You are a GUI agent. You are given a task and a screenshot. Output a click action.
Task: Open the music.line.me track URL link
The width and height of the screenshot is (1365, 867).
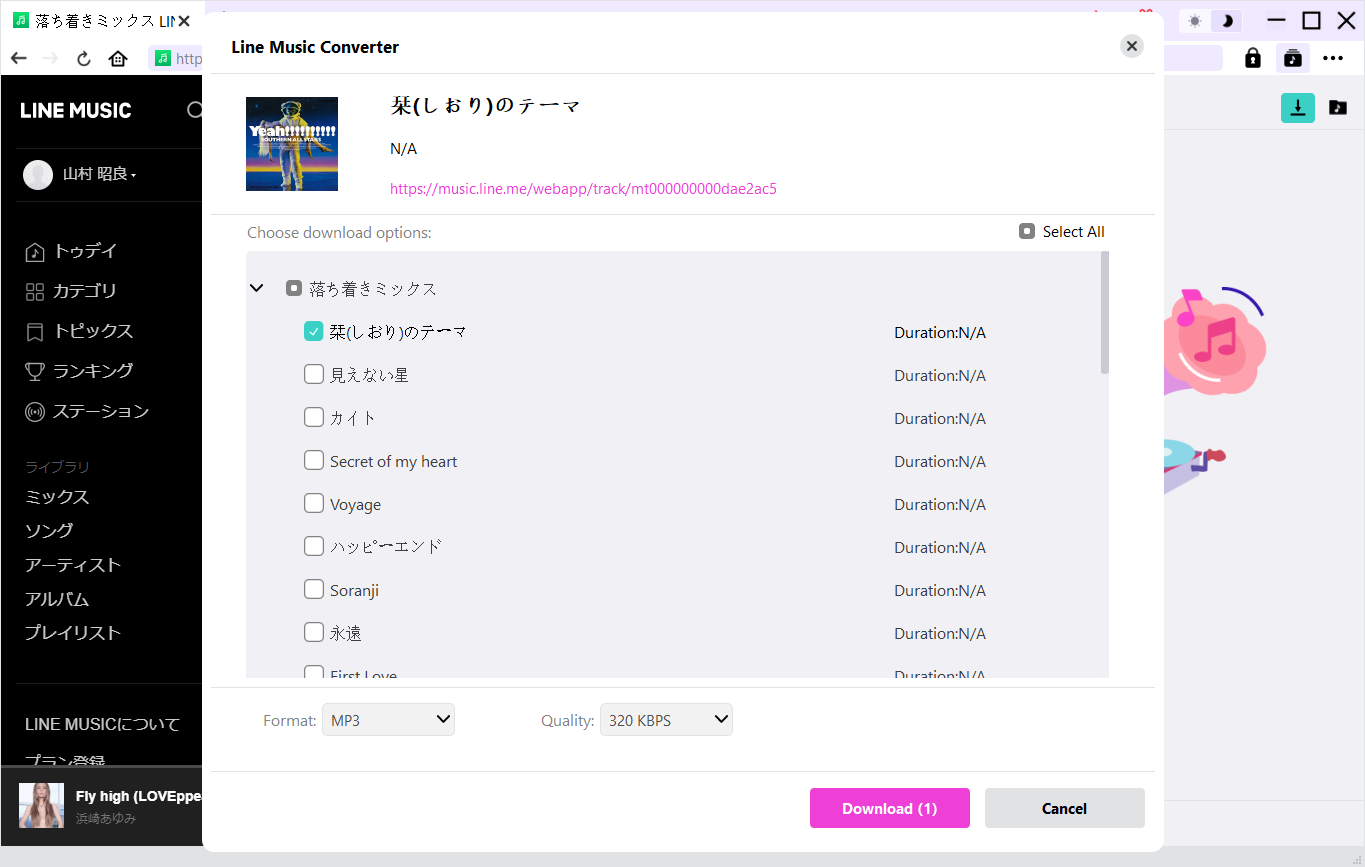click(583, 188)
